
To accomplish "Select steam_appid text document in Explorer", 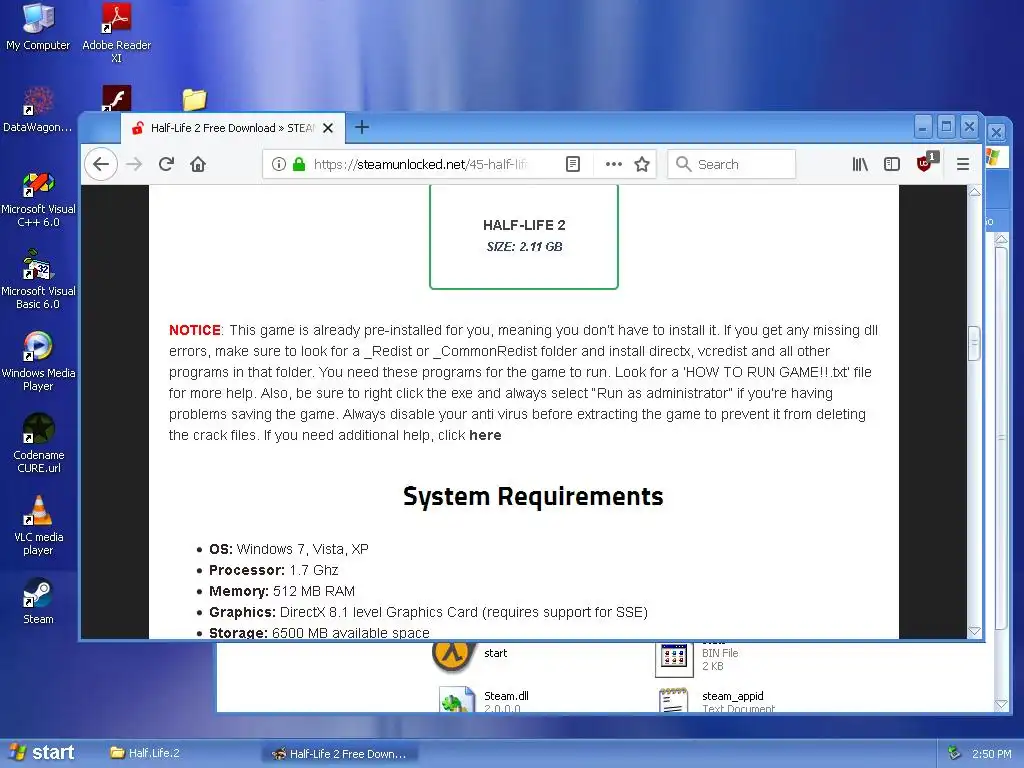I will coord(716,700).
